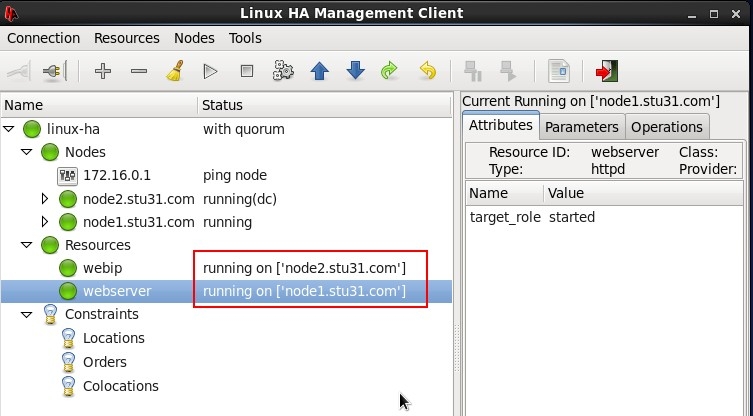
Task: Click the green curved arrow icon
Action: pyautogui.click(x=389, y=72)
